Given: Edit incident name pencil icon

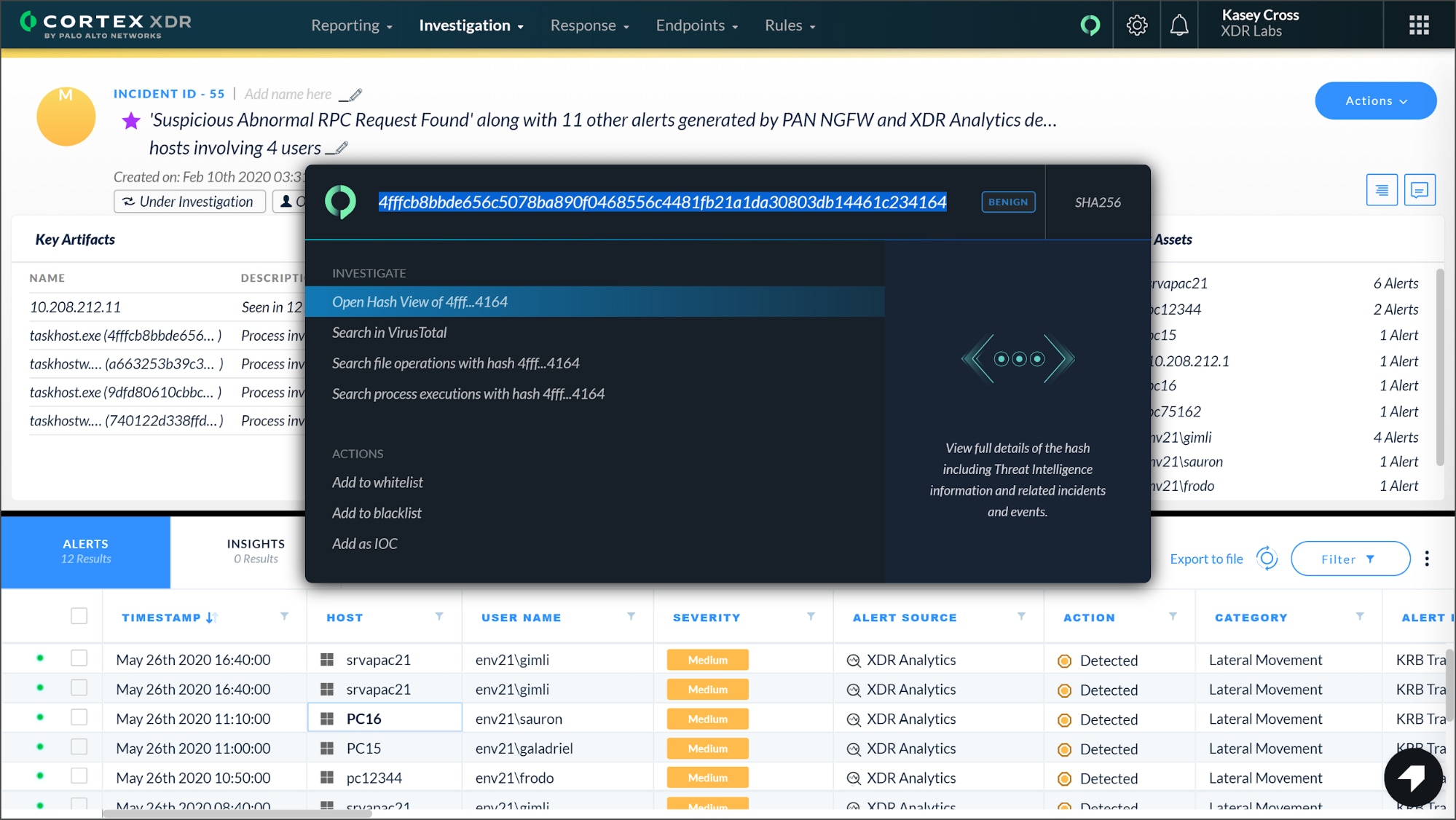Looking at the screenshot, I should [x=350, y=95].
